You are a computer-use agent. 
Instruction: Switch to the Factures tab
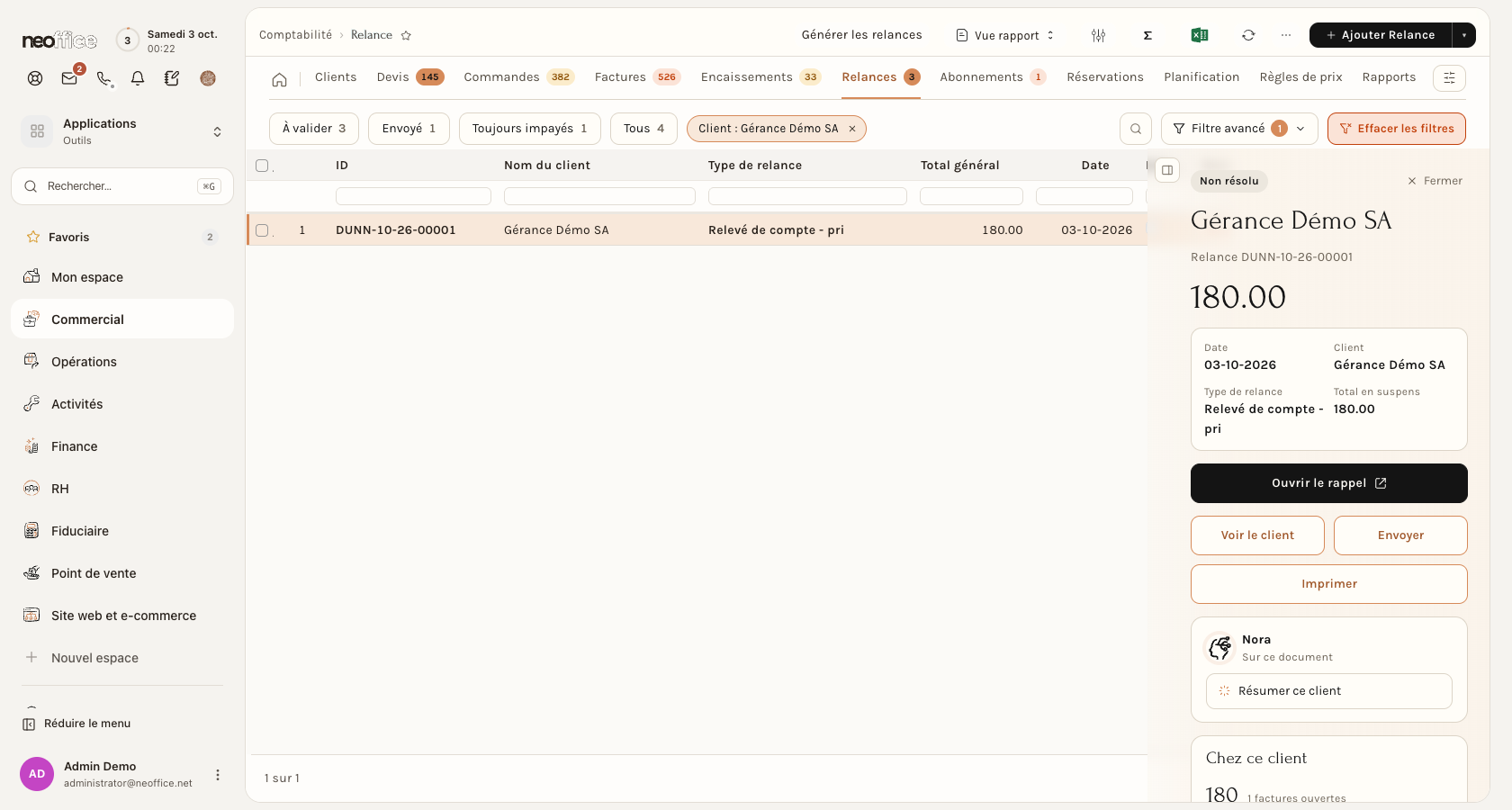click(x=637, y=77)
